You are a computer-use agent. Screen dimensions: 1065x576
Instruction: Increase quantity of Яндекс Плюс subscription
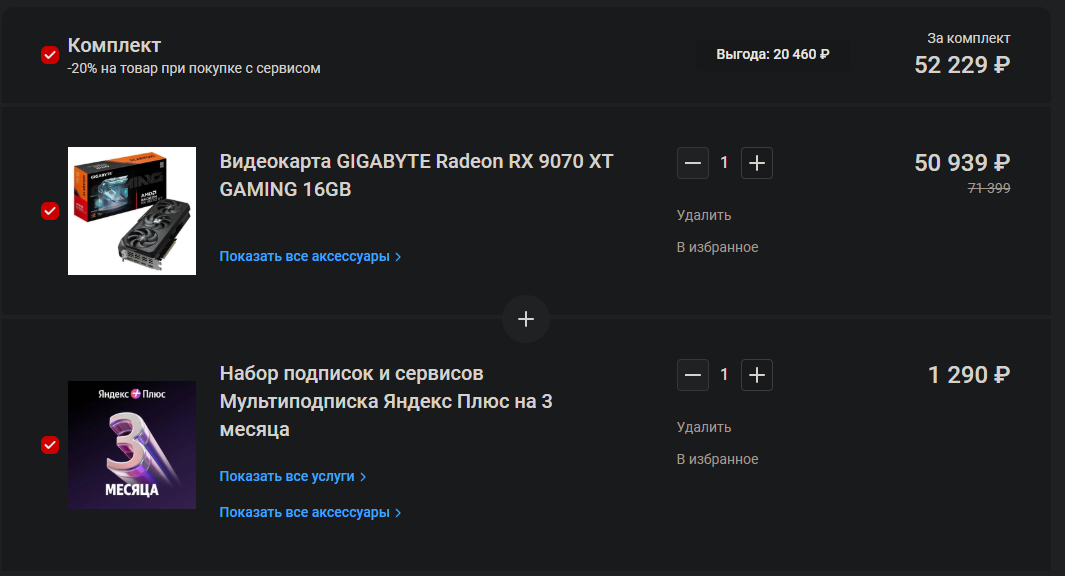[757, 375]
